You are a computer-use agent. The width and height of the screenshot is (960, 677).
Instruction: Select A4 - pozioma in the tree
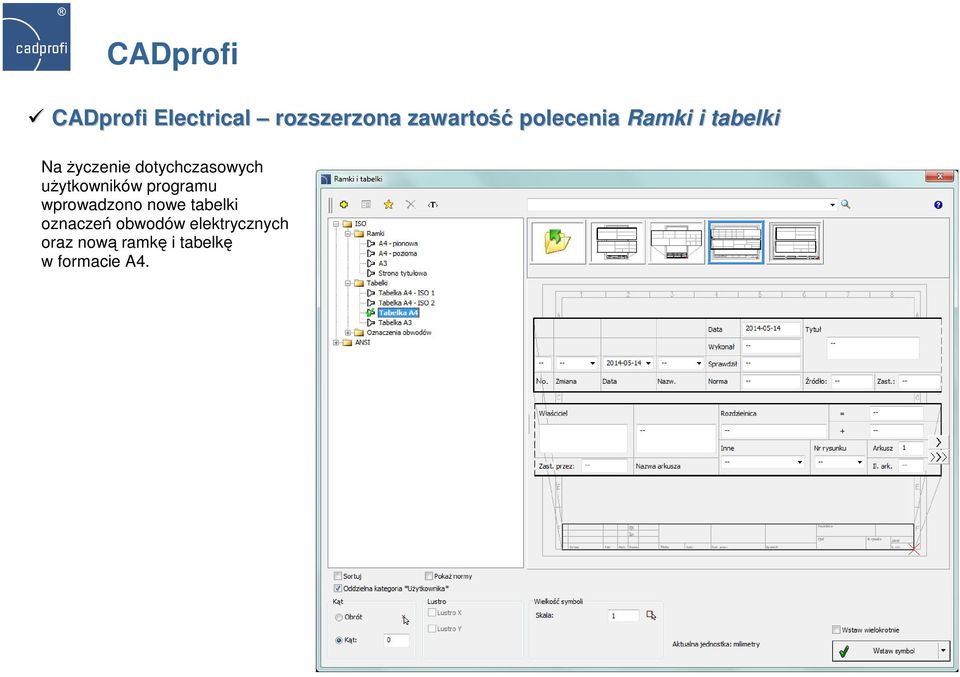click(397, 253)
